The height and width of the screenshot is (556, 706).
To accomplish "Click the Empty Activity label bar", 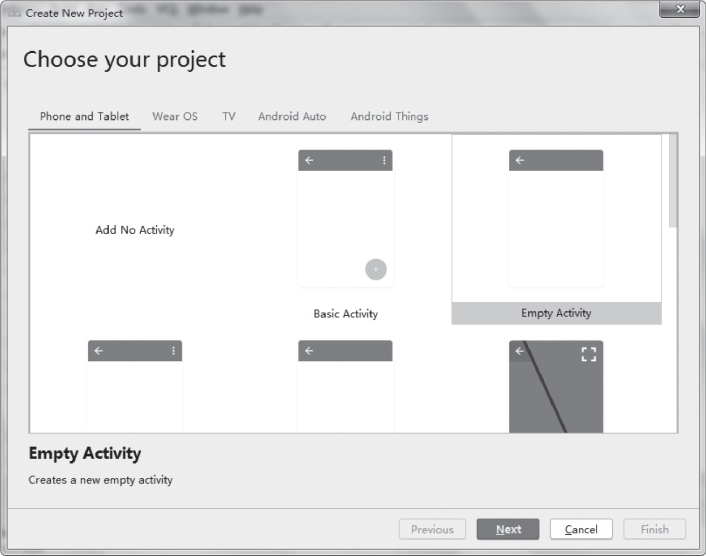I will 557,313.
